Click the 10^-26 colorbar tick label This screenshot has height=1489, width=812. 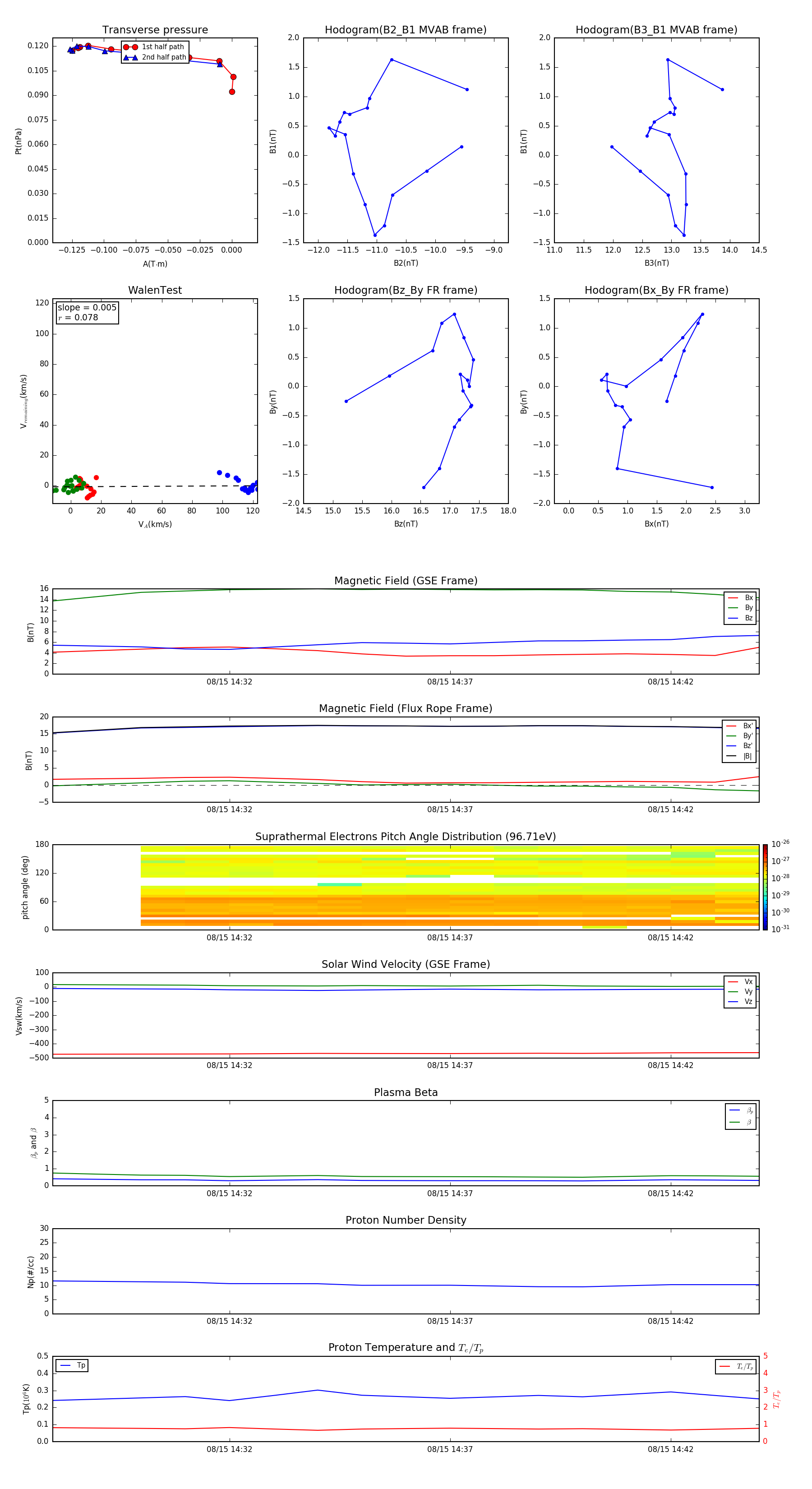pos(780,844)
